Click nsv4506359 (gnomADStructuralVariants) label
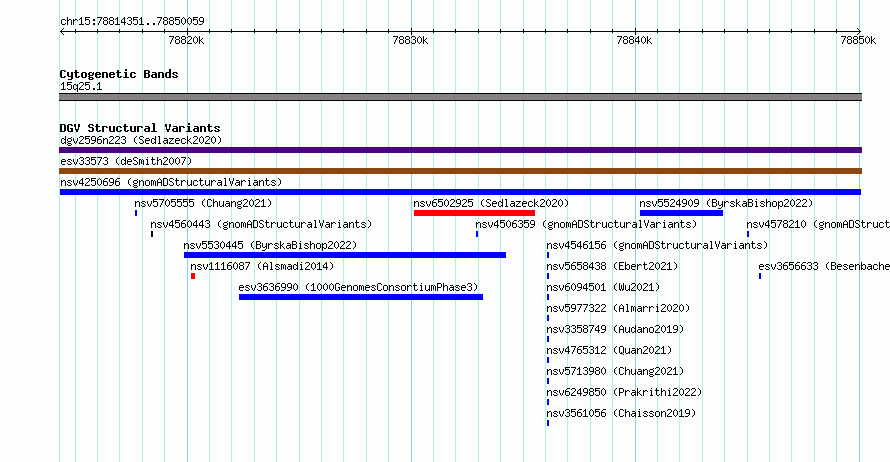 [x=586, y=224]
